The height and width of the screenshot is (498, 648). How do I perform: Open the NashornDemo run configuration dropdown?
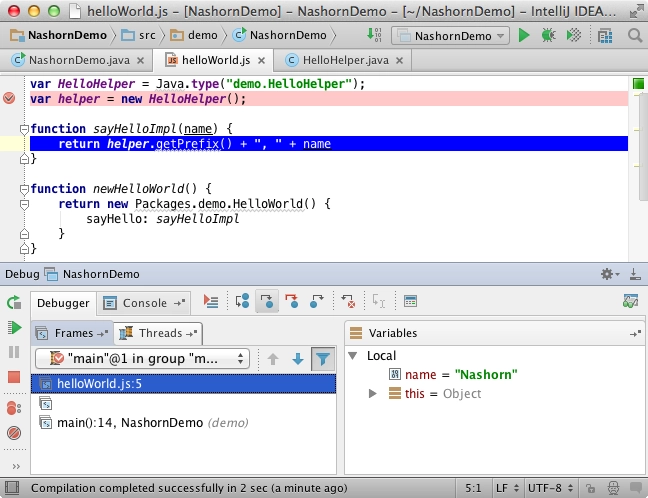tap(450, 36)
